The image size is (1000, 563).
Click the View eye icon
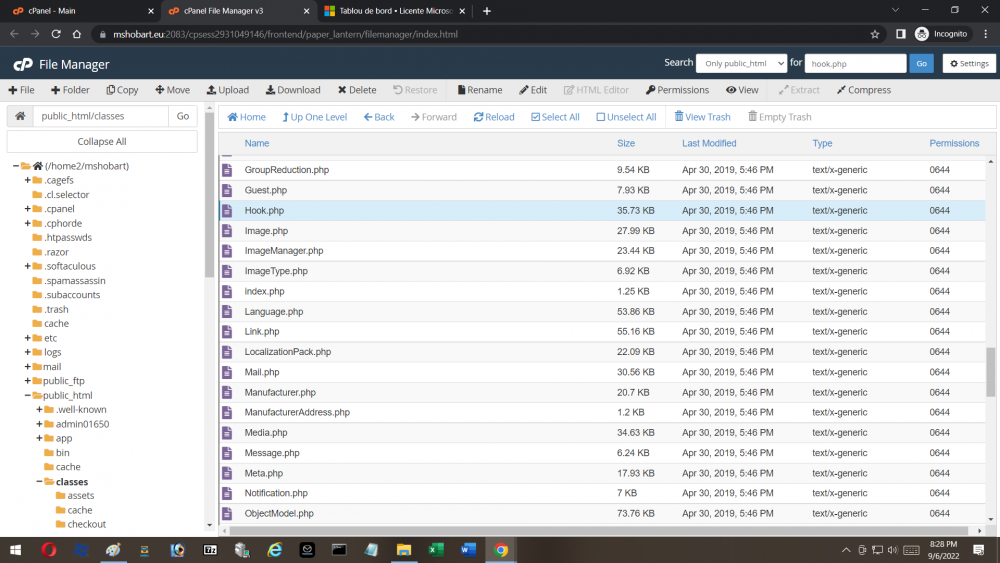(731, 90)
